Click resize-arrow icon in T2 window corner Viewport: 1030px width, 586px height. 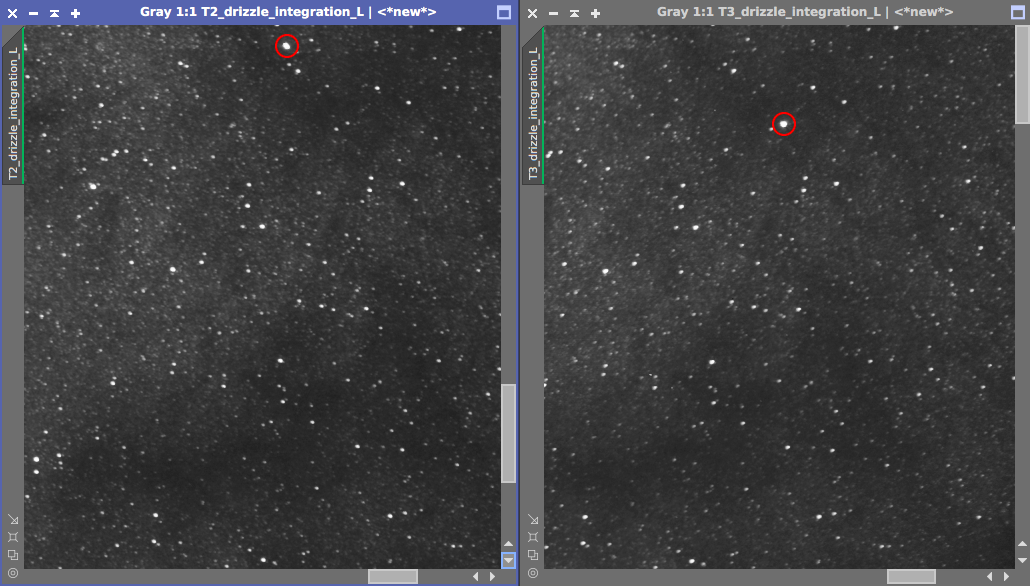[x=12, y=520]
